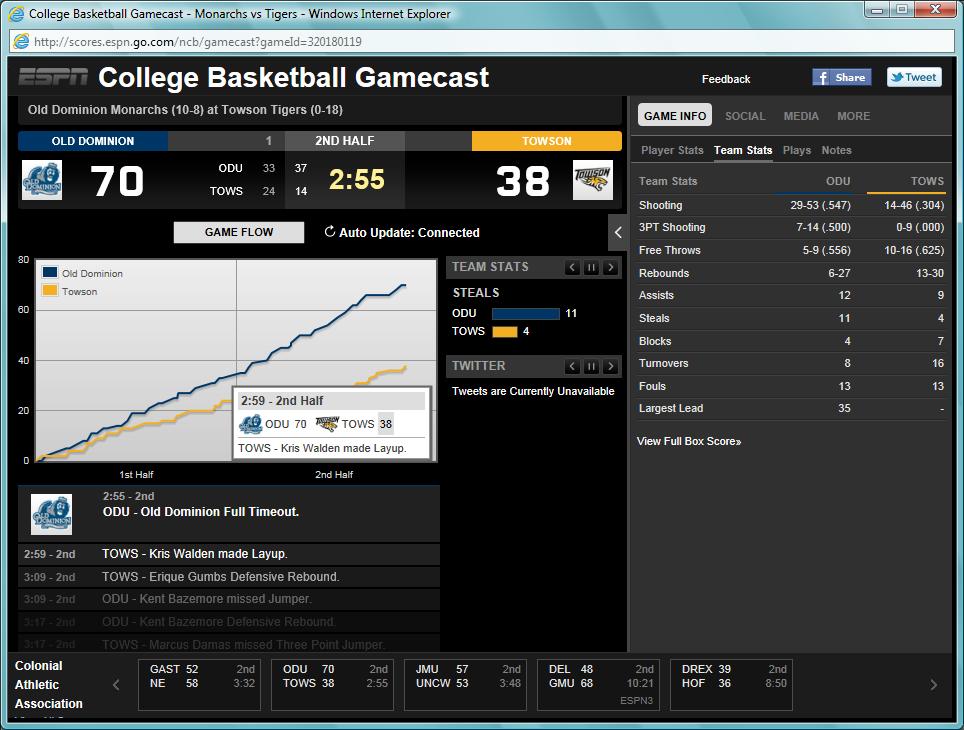The image size is (964, 730).
Task: Switch to the MEDIA tab
Action: 801,116
